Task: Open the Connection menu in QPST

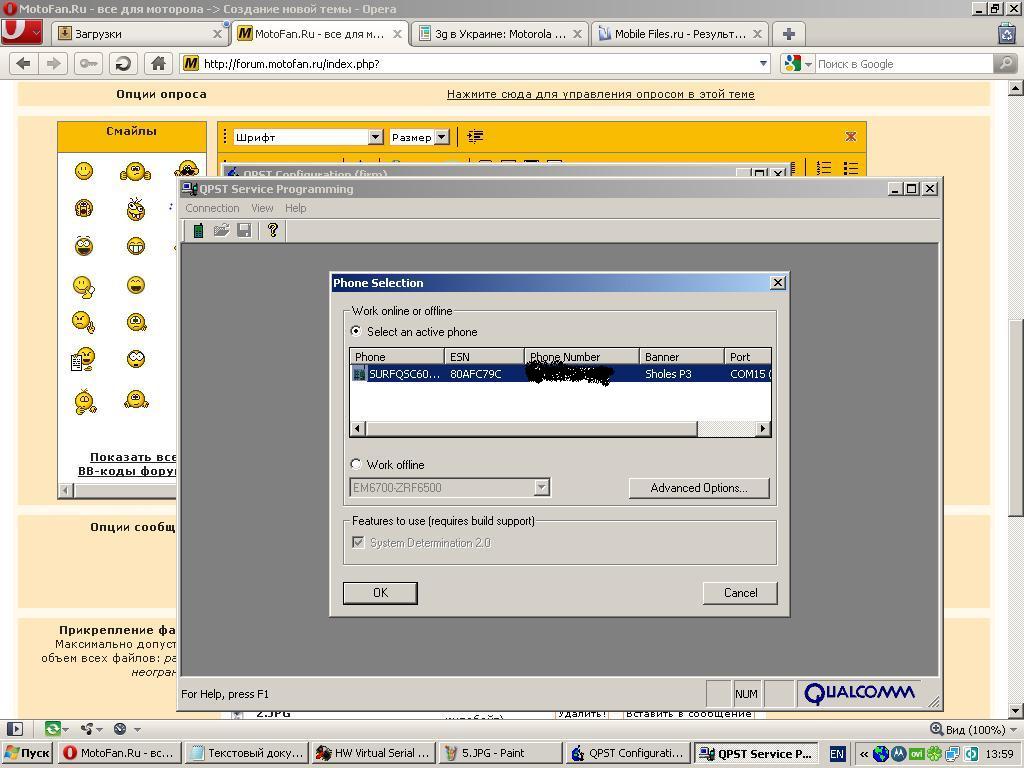Action: [x=212, y=208]
